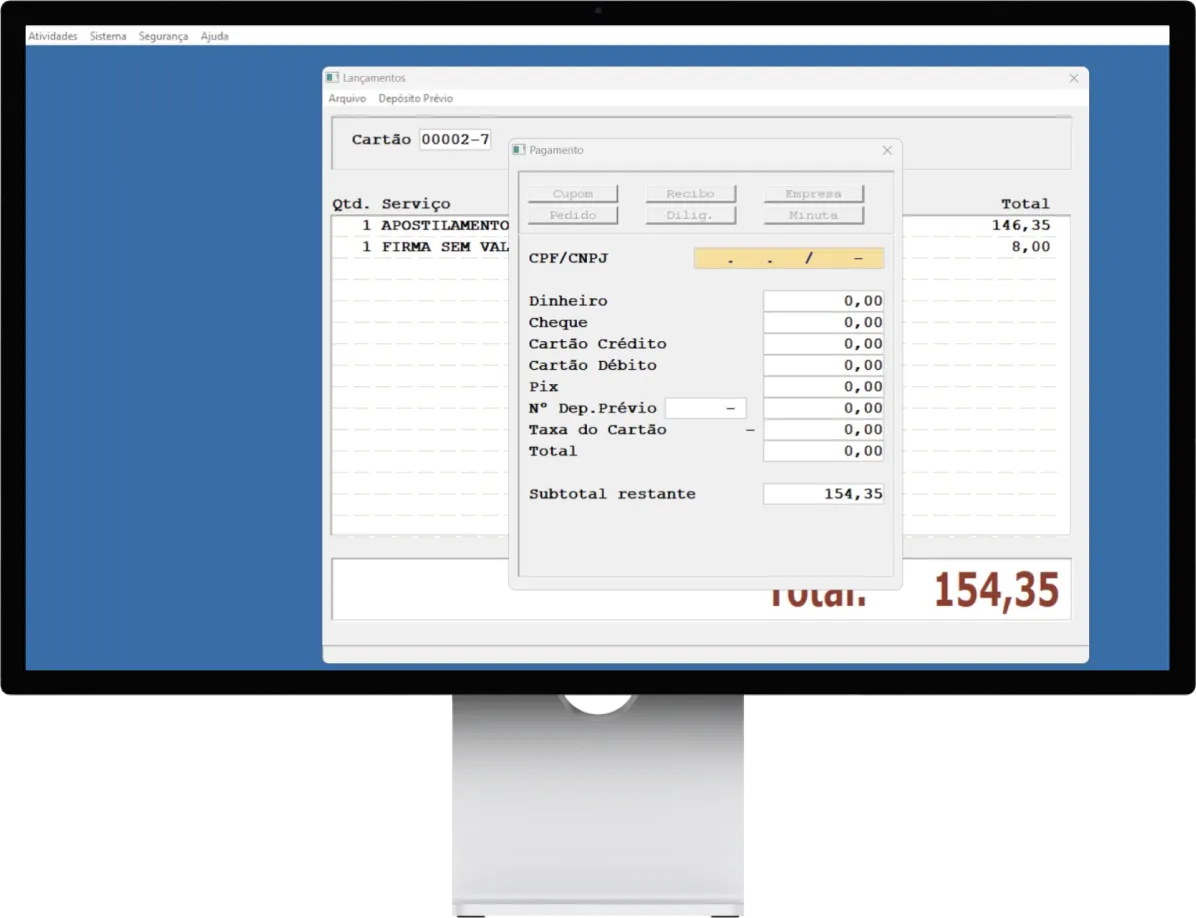Open Arquivo menu in Lançamentos window
The width and height of the screenshot is (1196, 918).
pos(347,99)
